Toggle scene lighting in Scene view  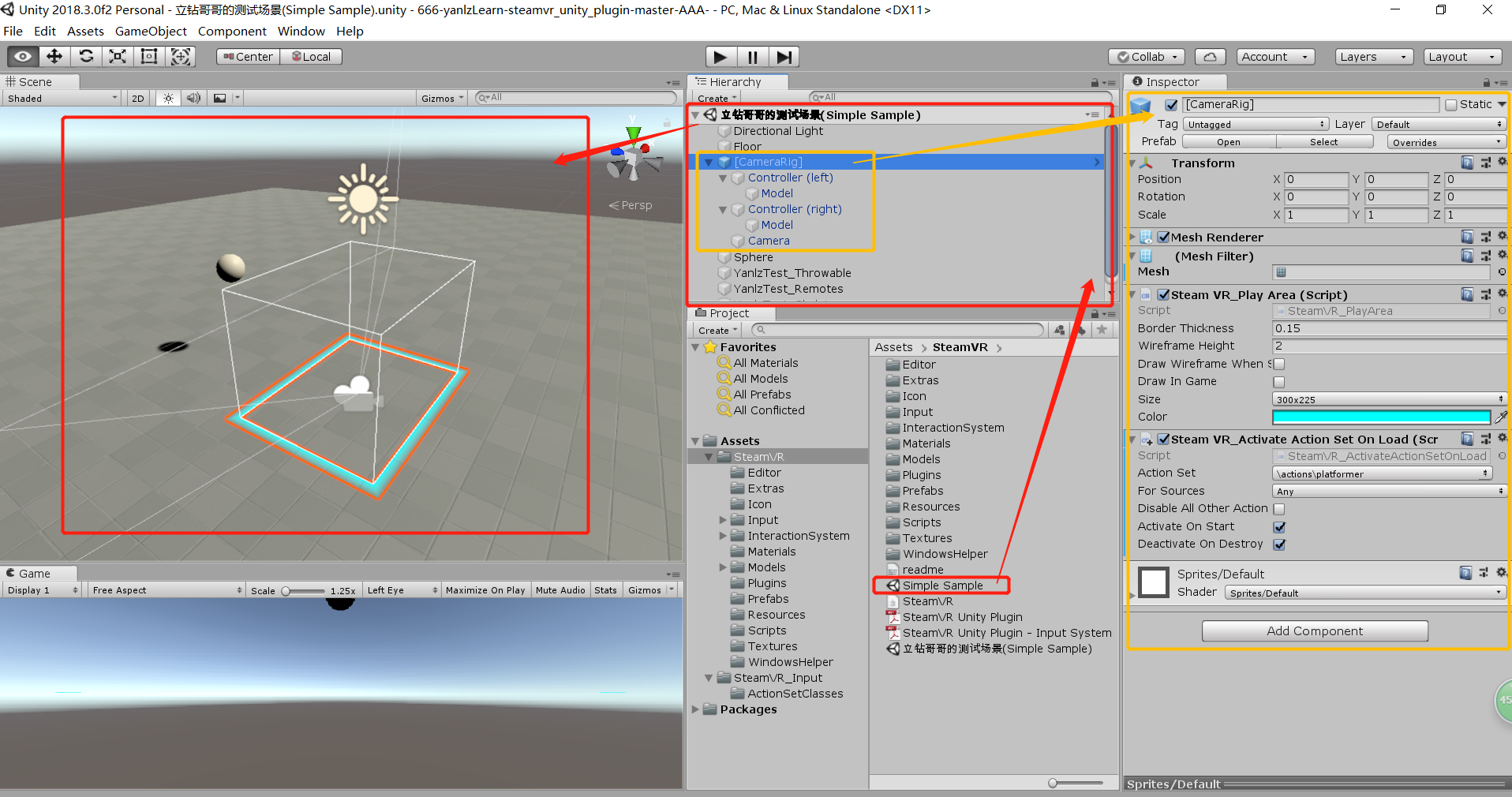[x=167, y=97]
